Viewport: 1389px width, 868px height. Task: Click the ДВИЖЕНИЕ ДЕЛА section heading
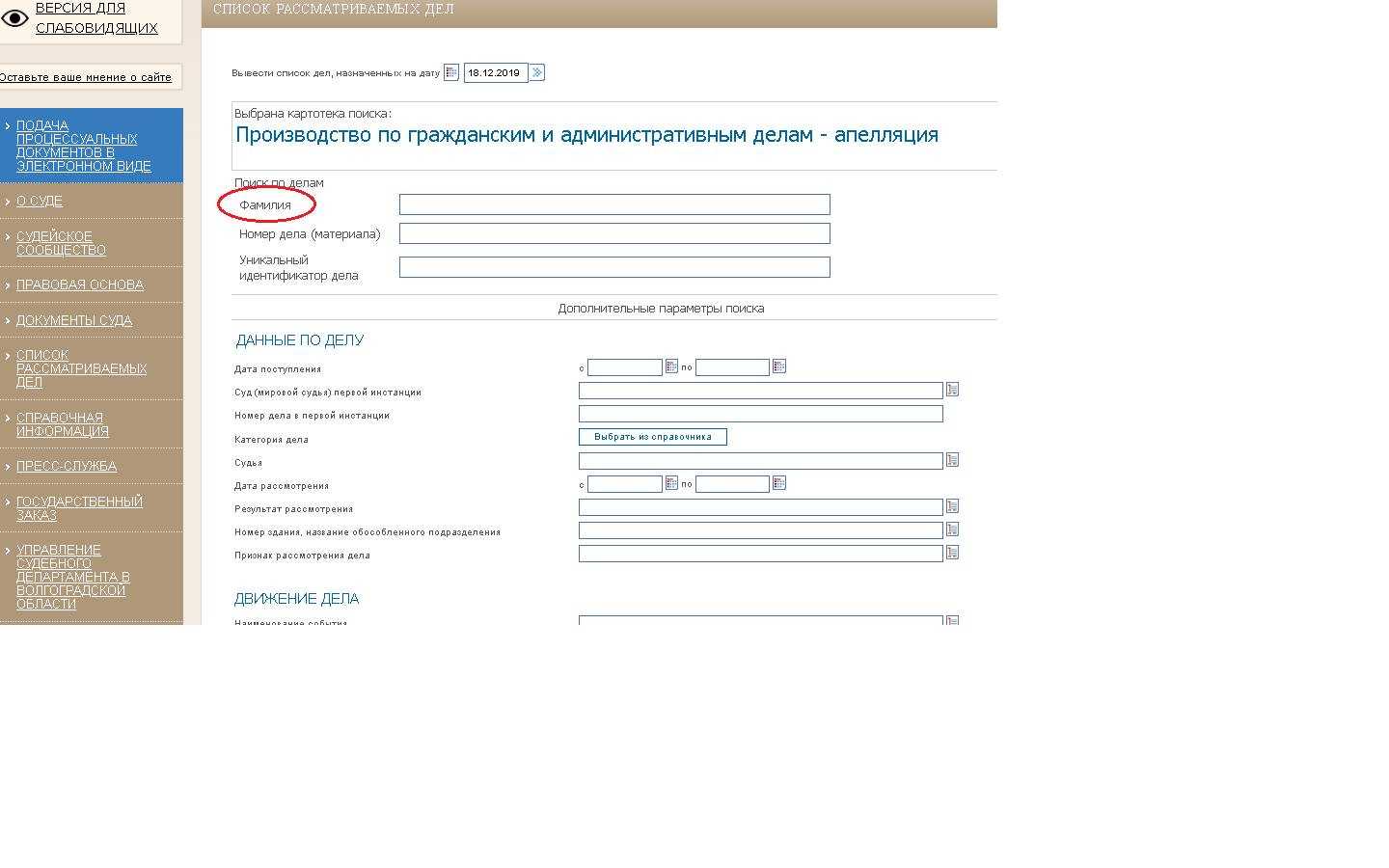(297, 599)
